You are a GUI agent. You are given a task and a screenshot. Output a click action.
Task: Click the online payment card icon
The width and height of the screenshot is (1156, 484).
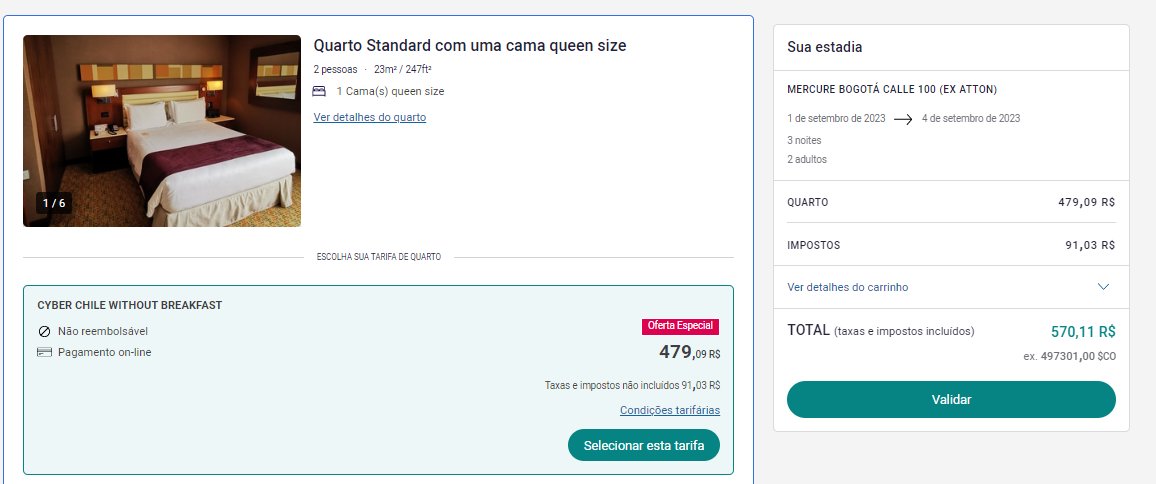44,353
